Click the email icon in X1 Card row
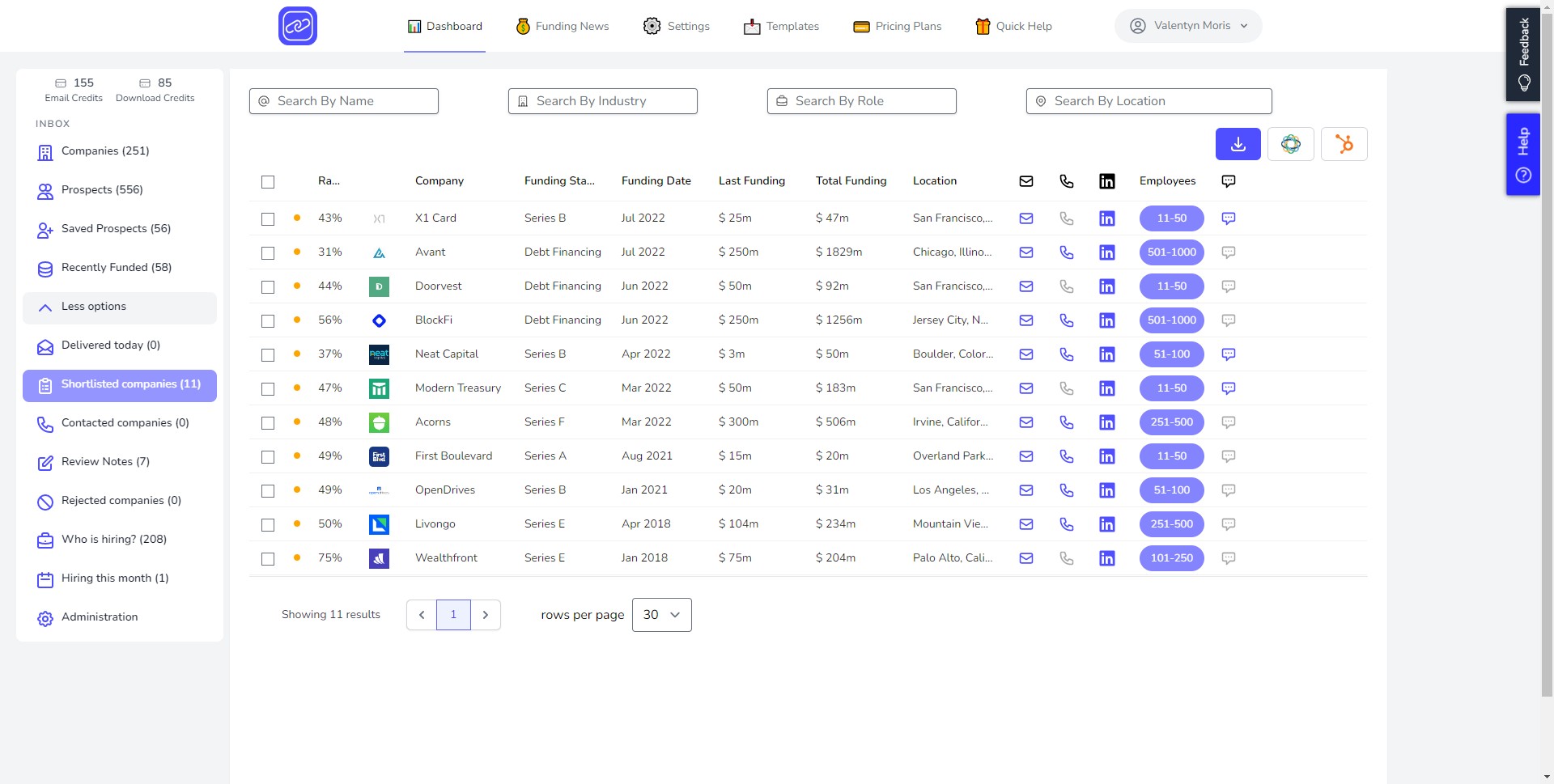 coord(1026,218)
